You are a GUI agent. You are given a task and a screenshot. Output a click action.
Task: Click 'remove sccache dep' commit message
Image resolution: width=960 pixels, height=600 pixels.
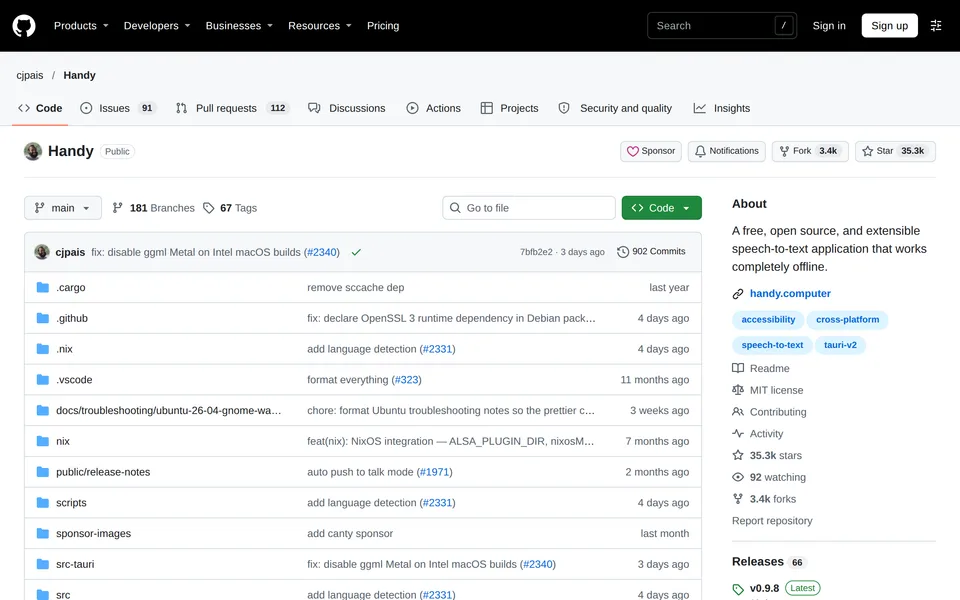355,287
